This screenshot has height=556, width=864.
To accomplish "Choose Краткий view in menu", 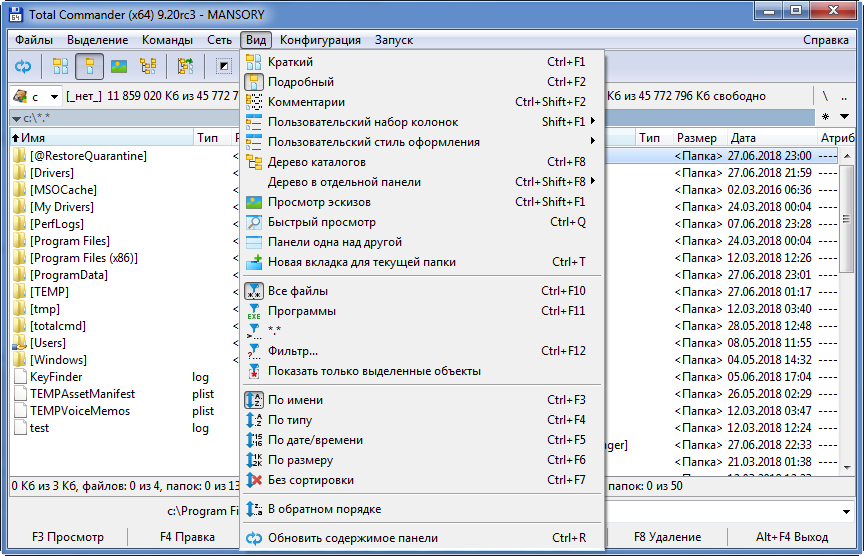I will coord(423,62).
